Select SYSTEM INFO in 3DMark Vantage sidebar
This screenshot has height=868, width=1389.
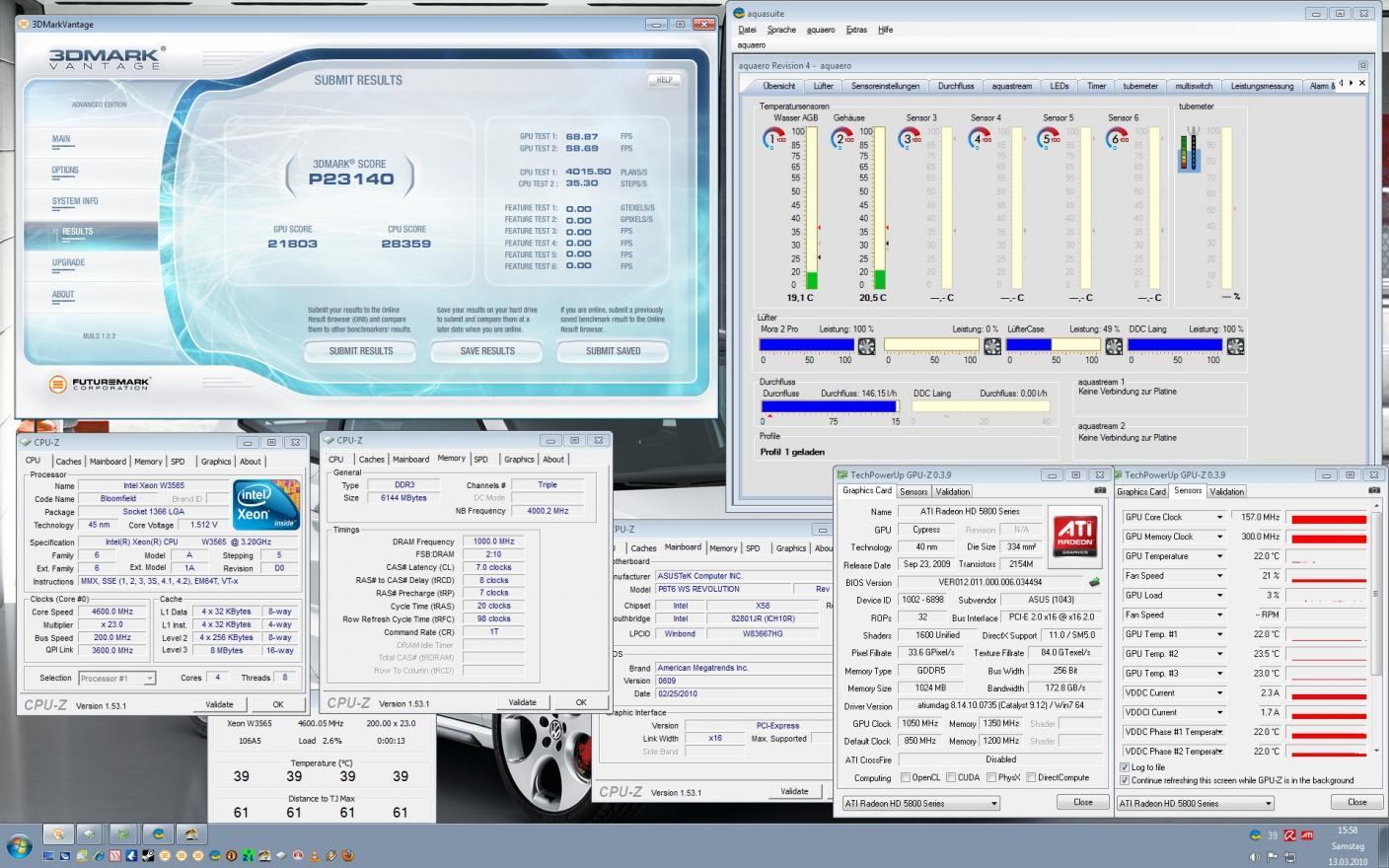coord(75,201)
